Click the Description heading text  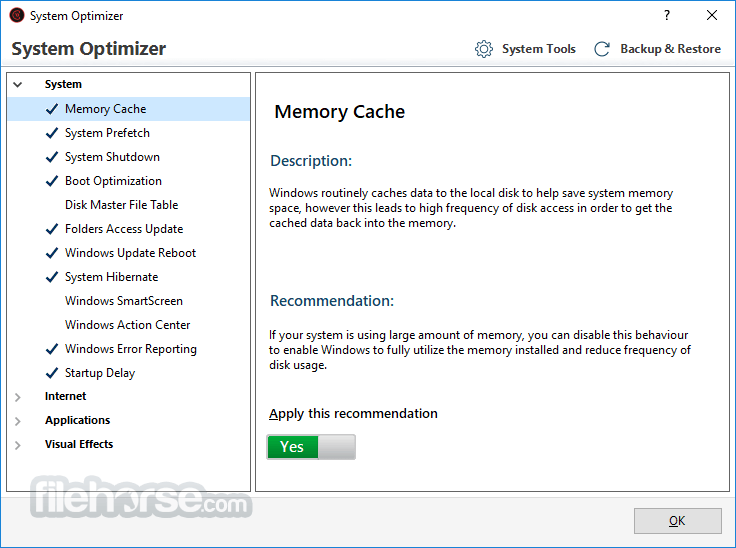click(311, 161)
